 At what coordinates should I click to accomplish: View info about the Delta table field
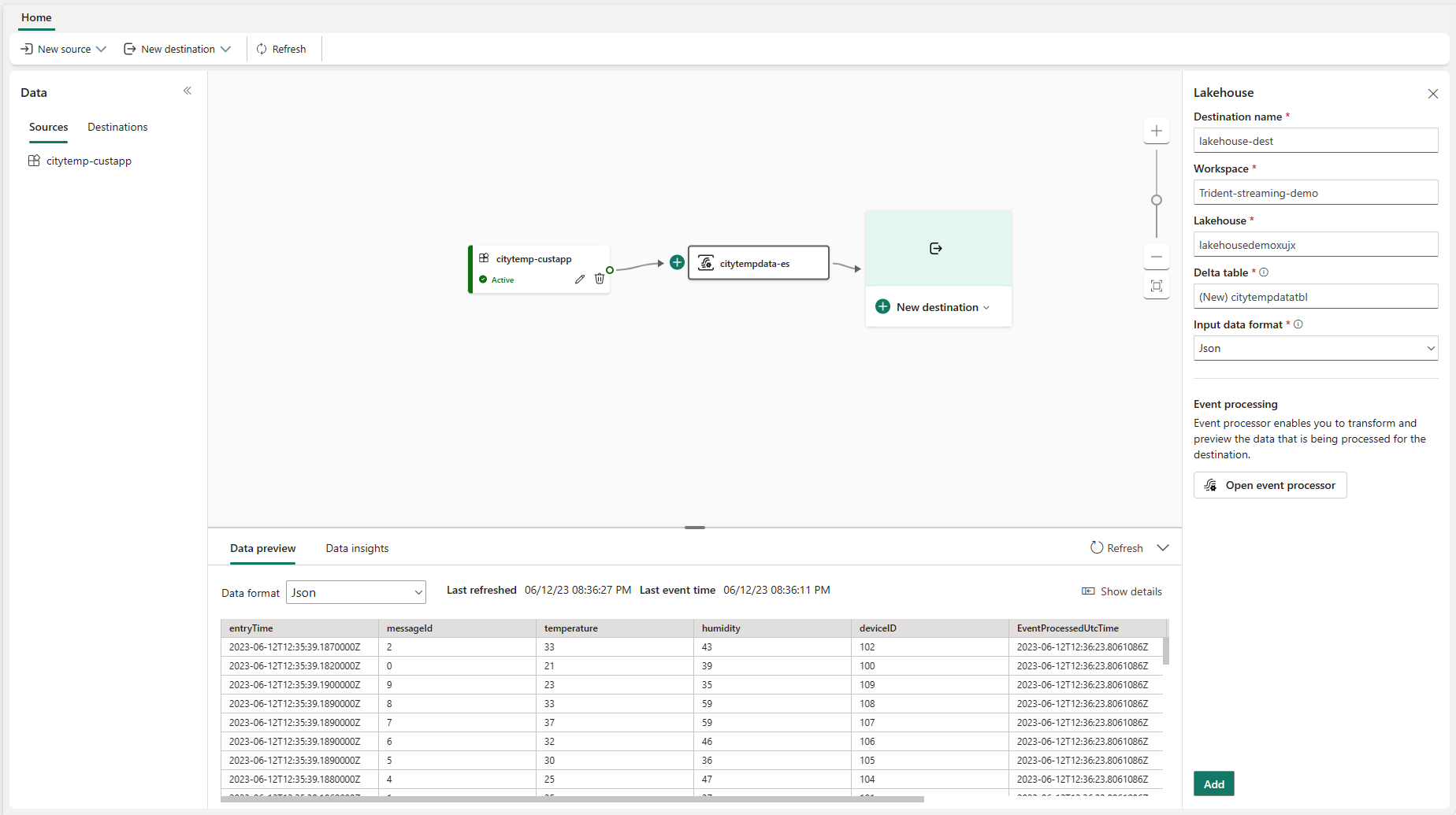click(1265, 272)
